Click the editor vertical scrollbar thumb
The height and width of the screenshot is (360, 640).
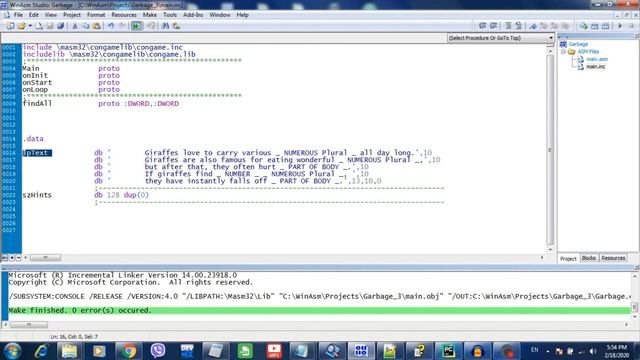[x=550, y=150]
